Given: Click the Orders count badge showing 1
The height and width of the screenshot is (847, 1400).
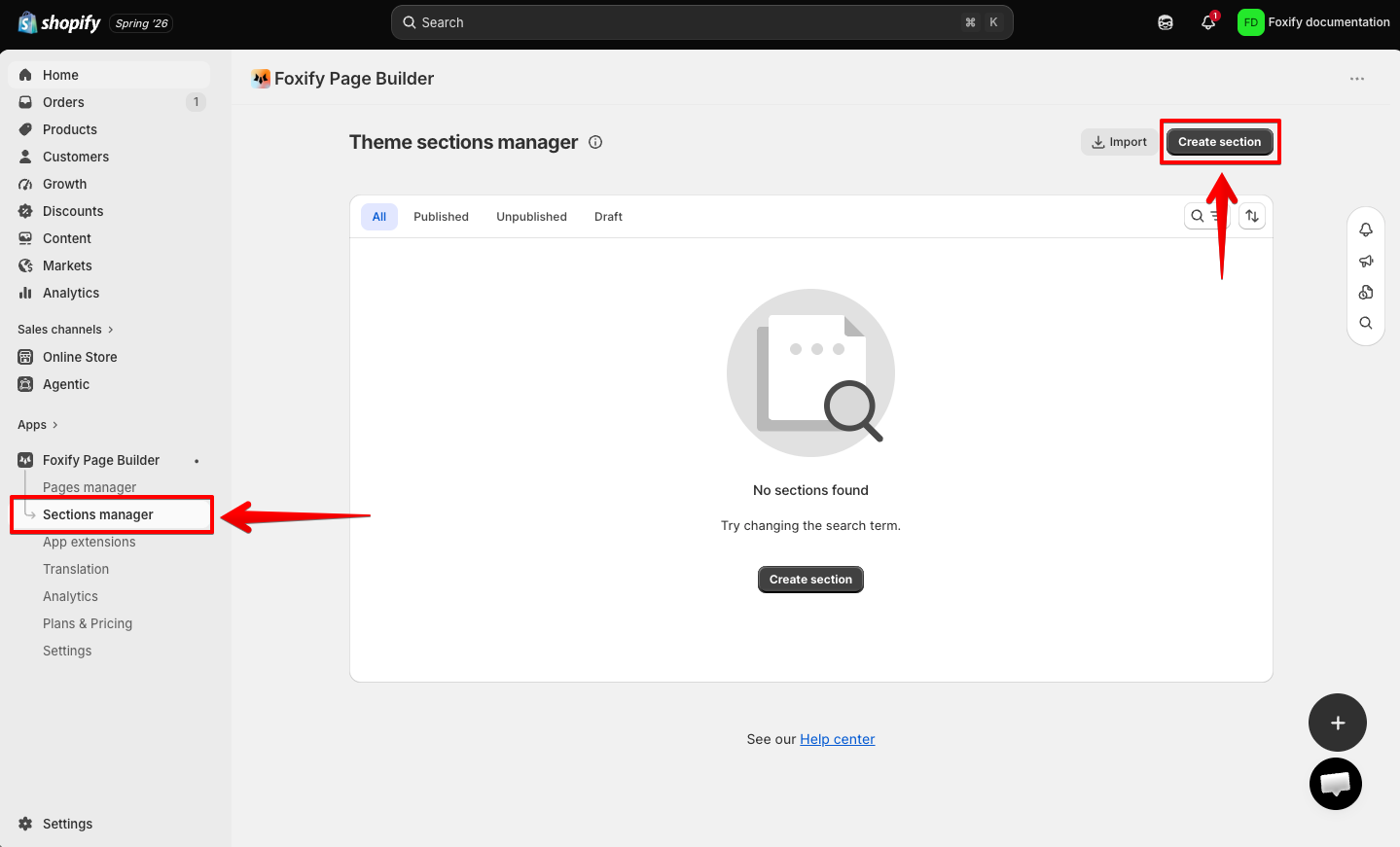Looking at the screenshot, I should pos(196,102).
